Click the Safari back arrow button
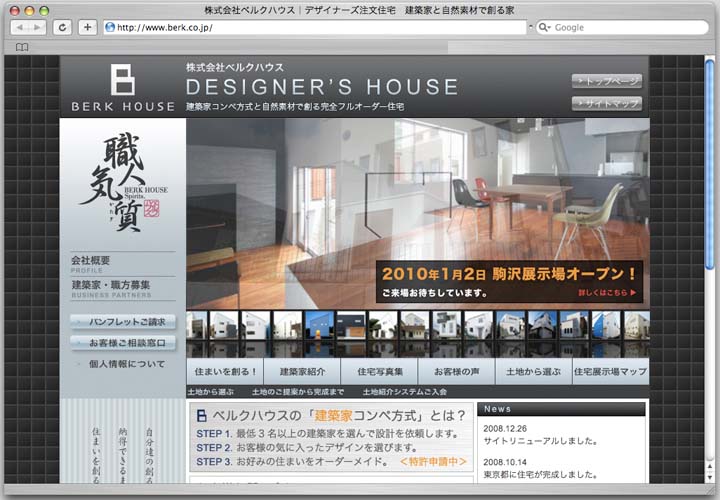This screenshot has height=500, width=720. point(19,27)
